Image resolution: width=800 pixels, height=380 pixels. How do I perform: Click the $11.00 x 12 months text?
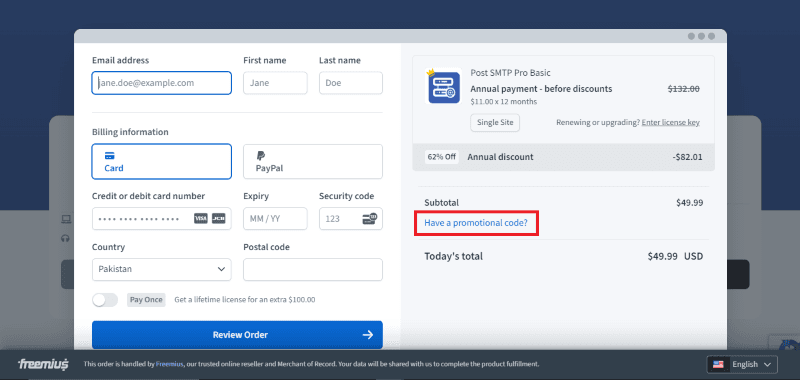(x=504, y=102)
